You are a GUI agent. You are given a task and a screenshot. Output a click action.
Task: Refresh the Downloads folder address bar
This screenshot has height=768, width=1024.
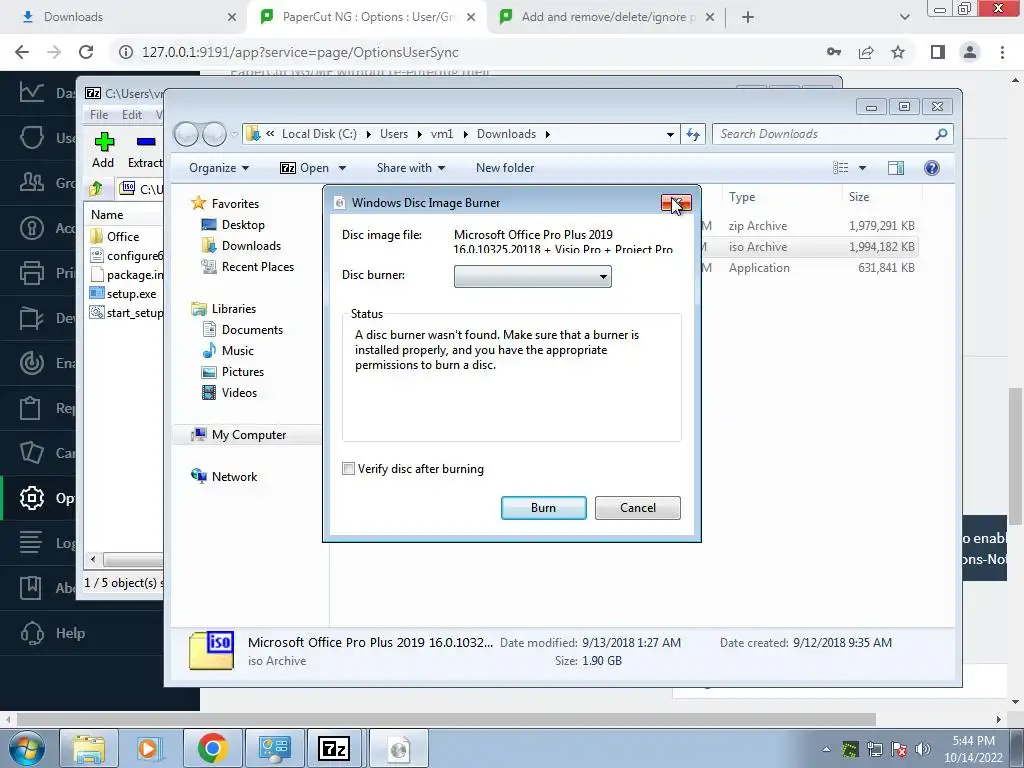(x=693, y=134)
